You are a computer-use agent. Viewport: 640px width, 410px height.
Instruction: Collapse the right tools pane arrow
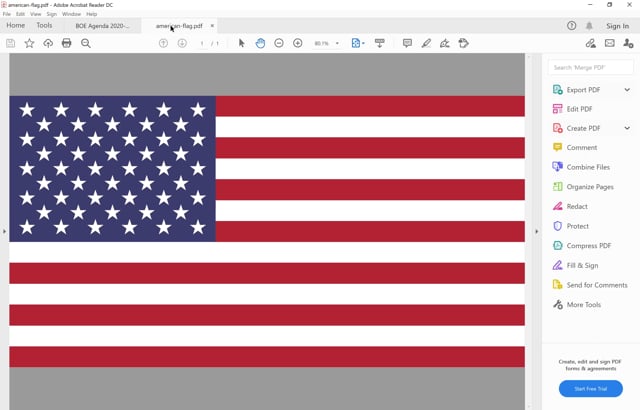coord(536,231)
